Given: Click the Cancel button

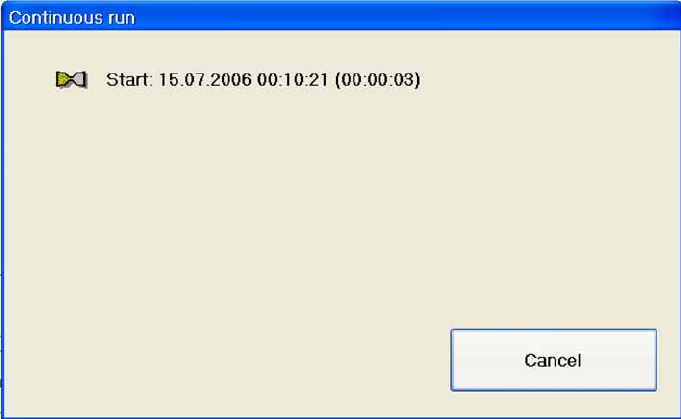Looking at the screenshot, I should coord(553,360).
